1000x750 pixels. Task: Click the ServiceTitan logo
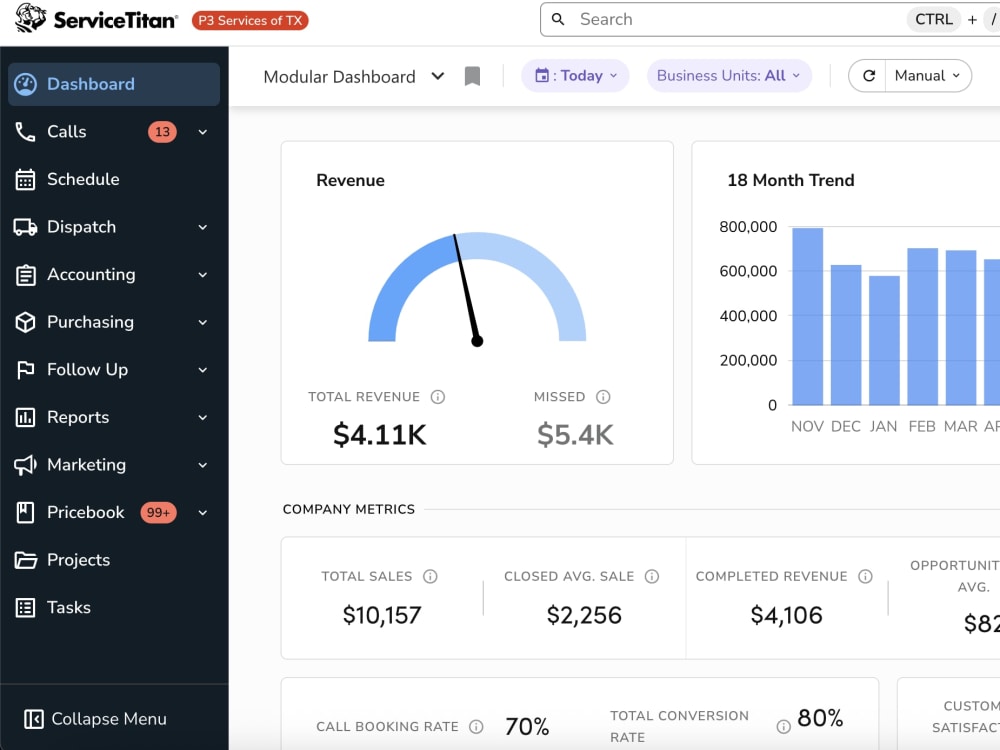point(96,19)
